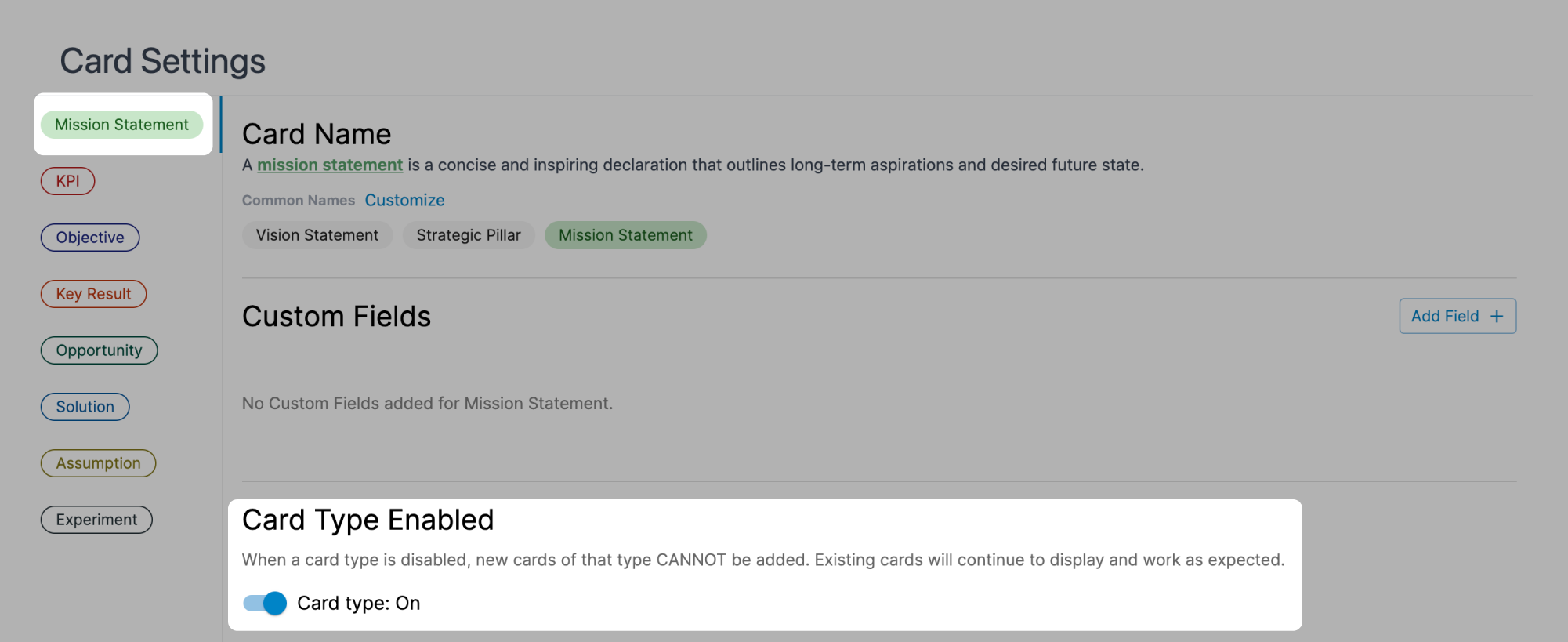Select the Mission Statement card type tab
The width and height of the screenshot is (1568, 642).
121,125
